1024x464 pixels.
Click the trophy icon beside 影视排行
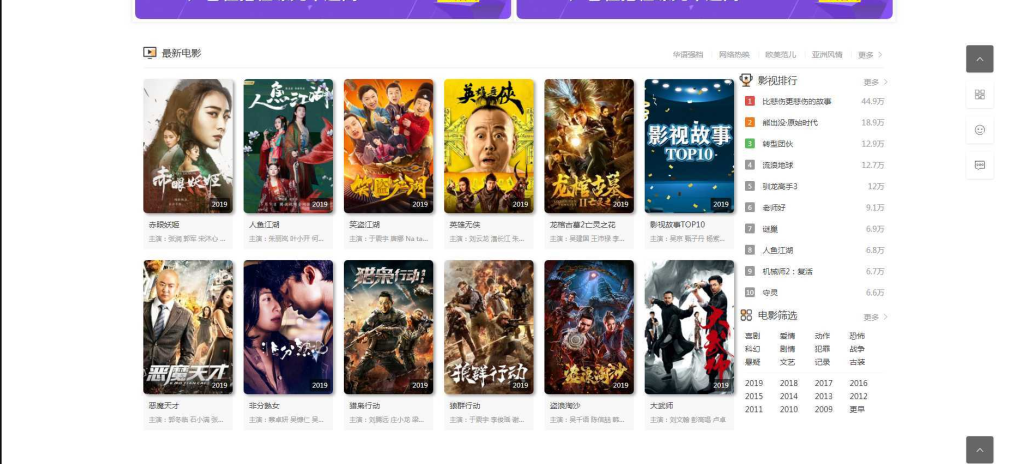[x=746, y=80]
